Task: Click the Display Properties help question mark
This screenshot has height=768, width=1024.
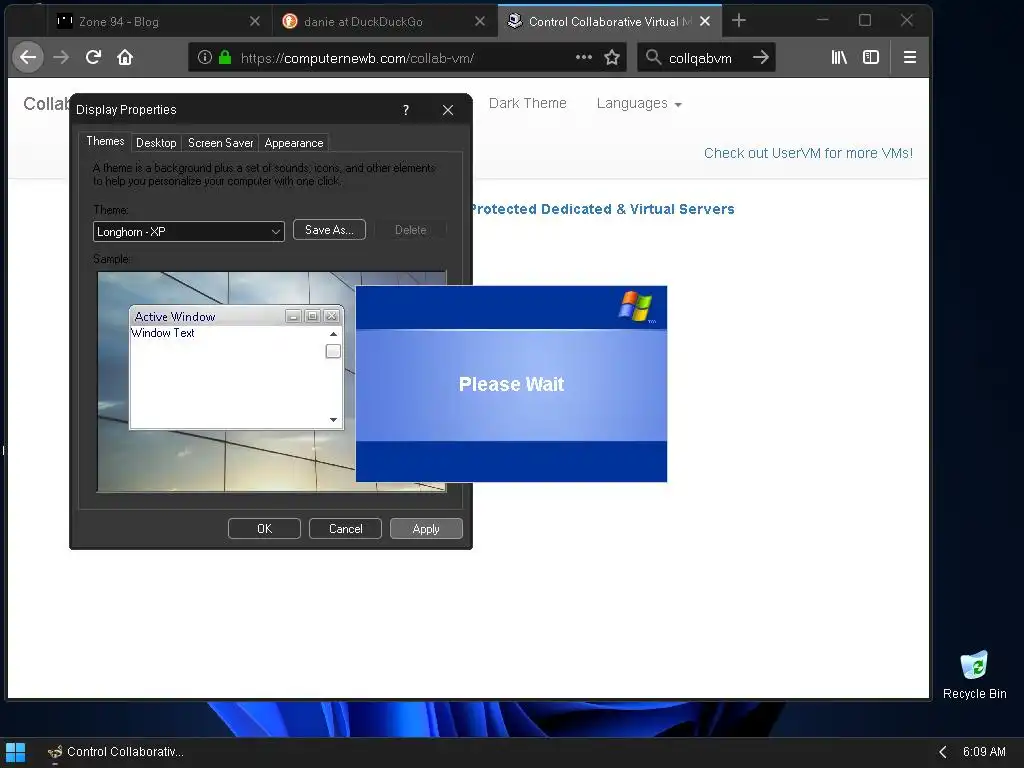Action: (406, 110)
